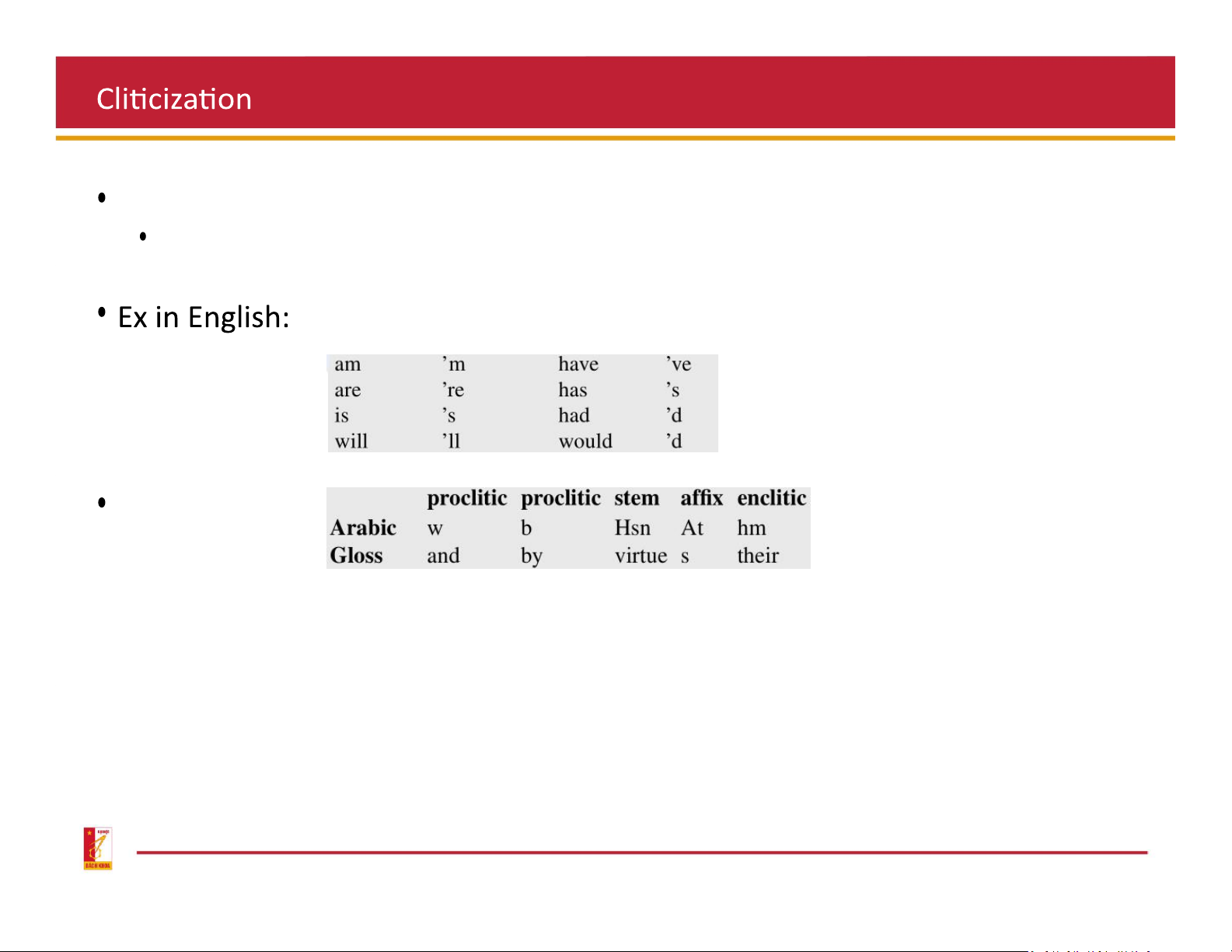The image size is (1232, 952).
Task: Click the "'re" contraction in the table
Action: 453,390
